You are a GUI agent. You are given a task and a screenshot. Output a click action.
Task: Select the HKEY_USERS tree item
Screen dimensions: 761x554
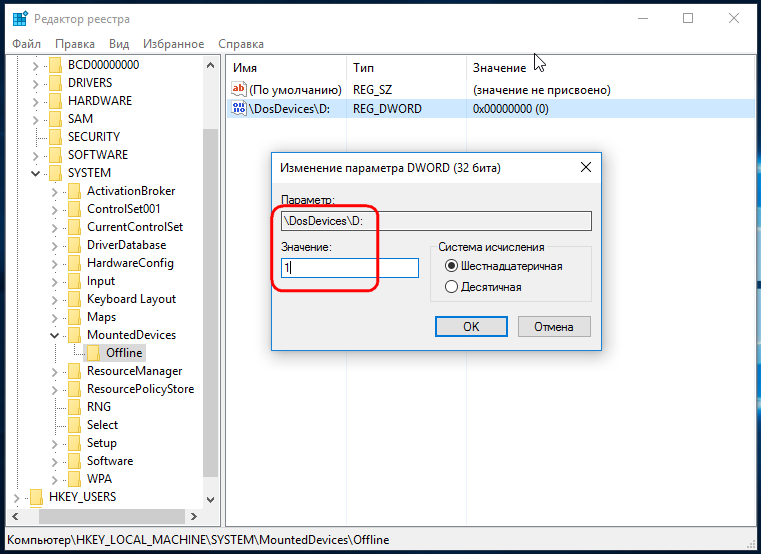(x=83, y=497)
